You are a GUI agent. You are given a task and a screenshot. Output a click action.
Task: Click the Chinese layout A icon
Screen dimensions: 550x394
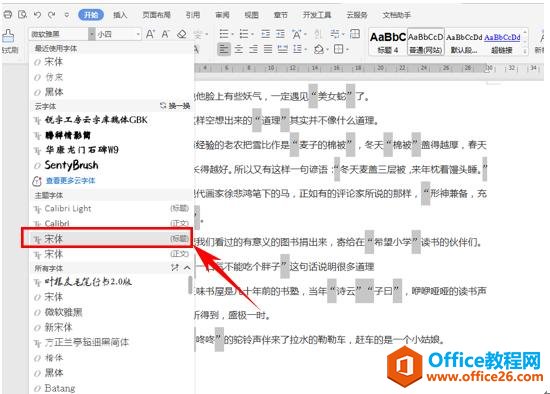297,34
